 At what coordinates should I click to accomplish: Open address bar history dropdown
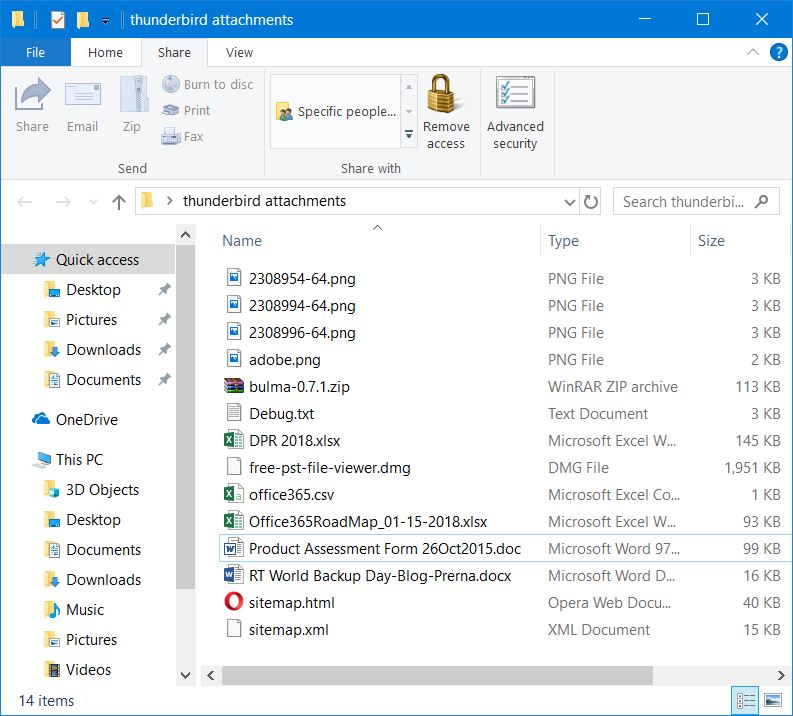click(x=569, y=202)
